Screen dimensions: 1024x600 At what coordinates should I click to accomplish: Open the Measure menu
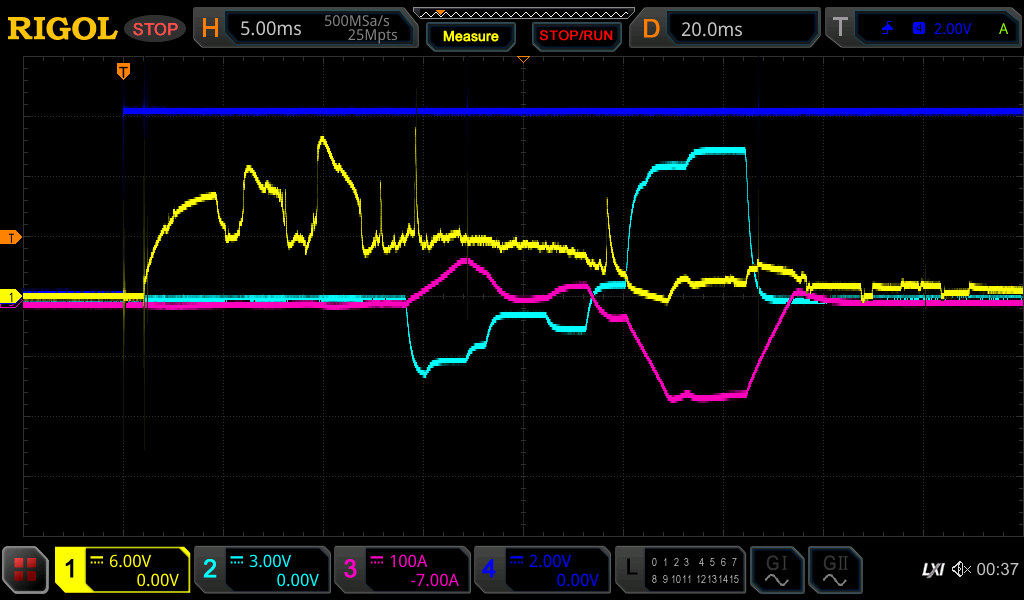pyautogui.click(x=470, y=36)
